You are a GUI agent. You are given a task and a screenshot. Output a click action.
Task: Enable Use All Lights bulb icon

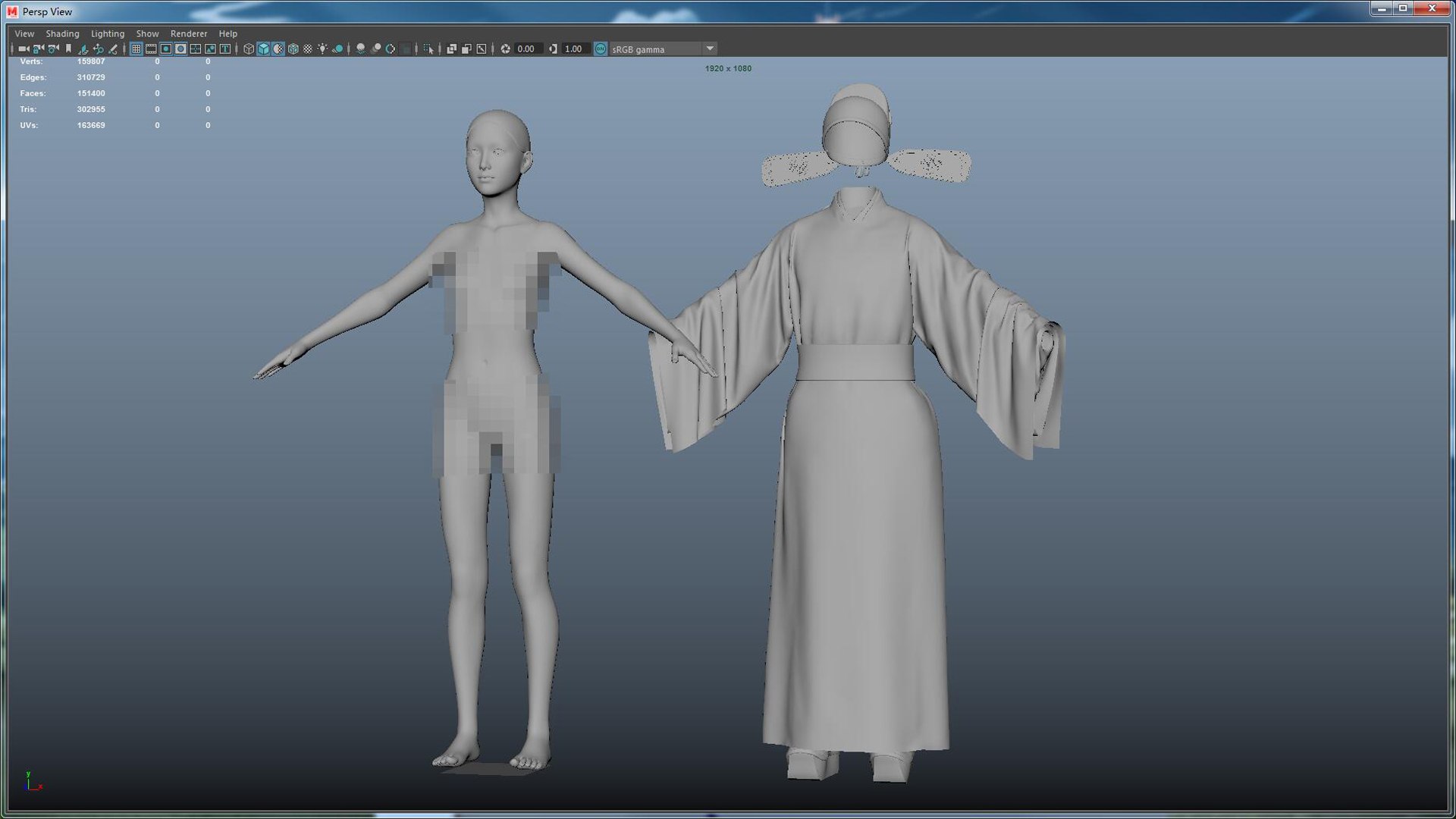click(322, 49)
